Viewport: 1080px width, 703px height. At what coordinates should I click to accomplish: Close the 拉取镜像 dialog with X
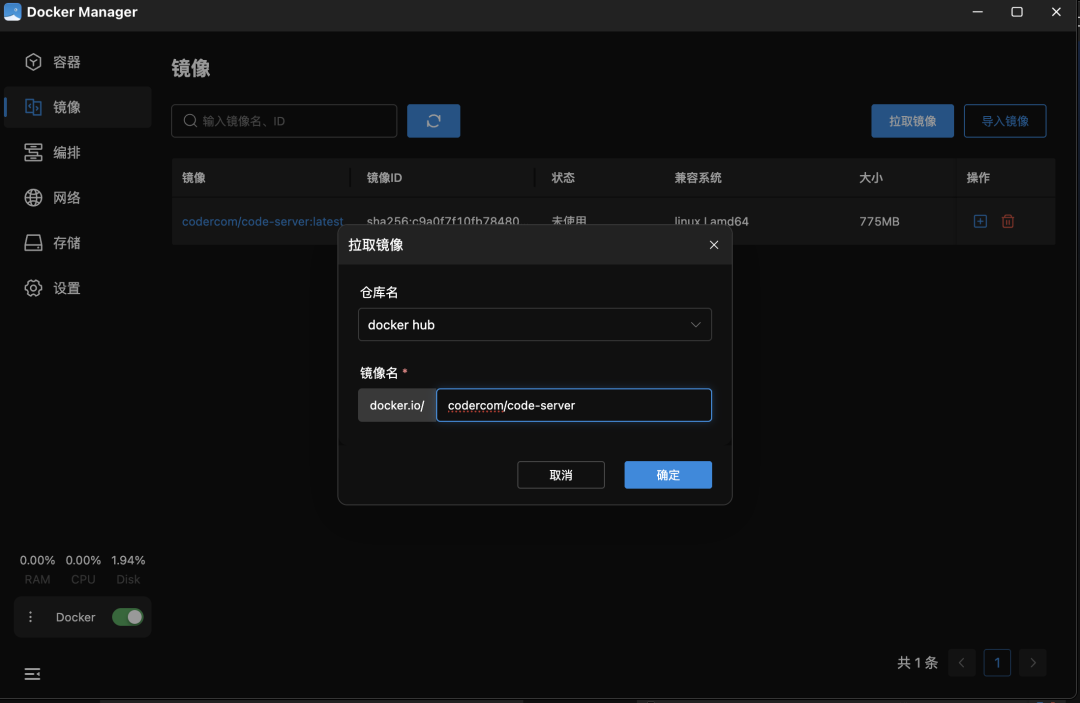(x=714, y=245)
